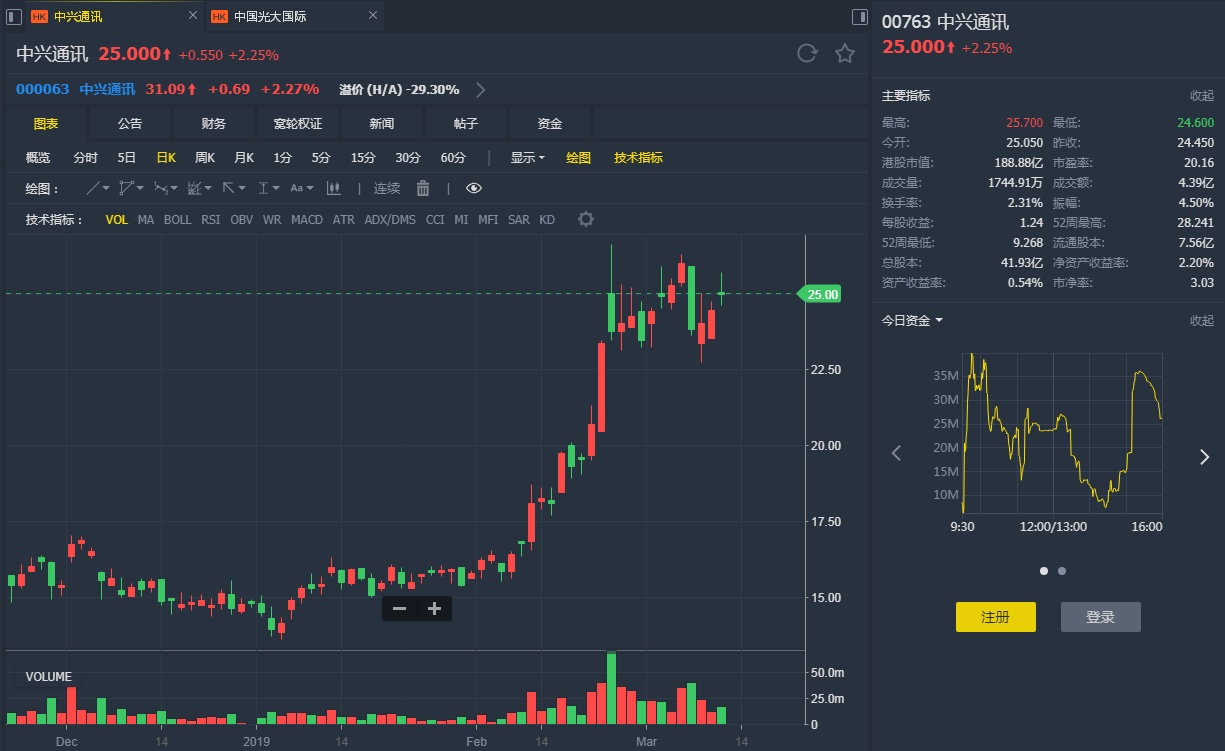Enable the BOLL indicator
1225x751 pixels.
point(177,220)
